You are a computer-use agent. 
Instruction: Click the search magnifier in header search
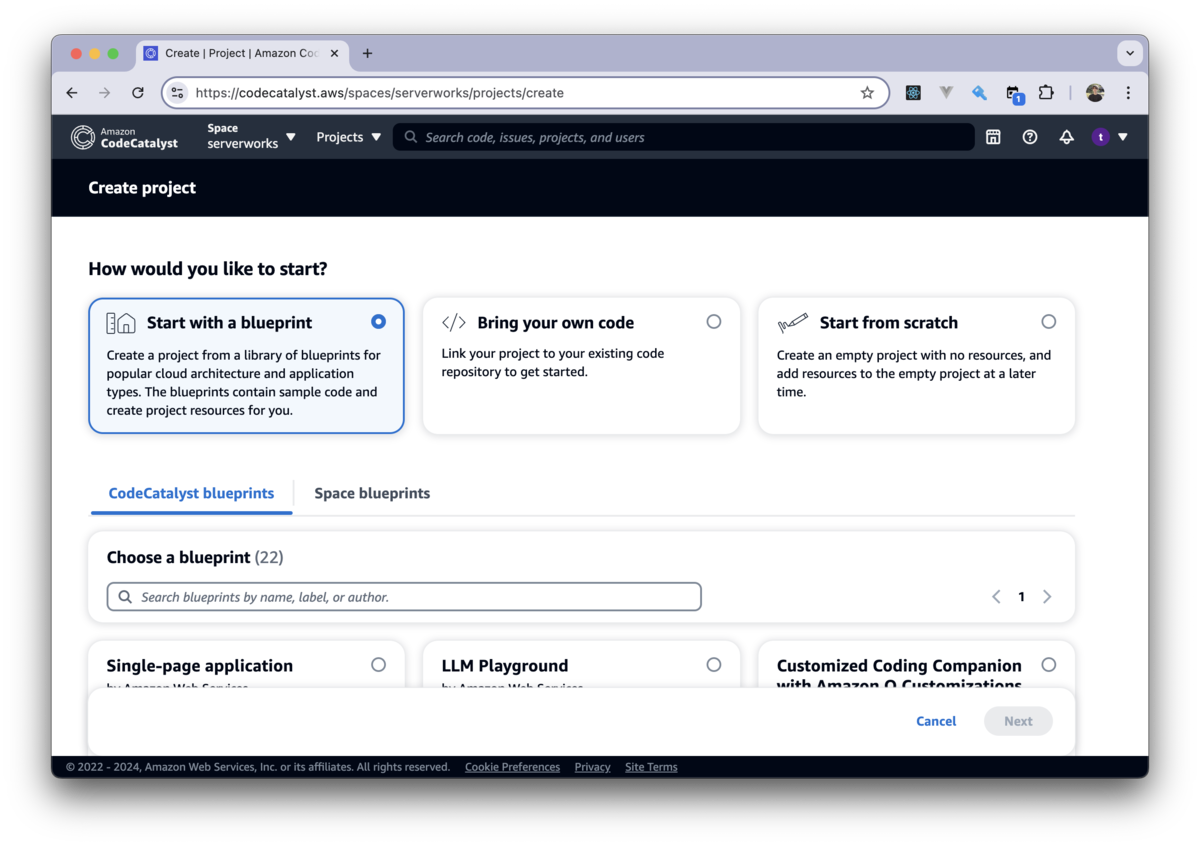pyautogui.click(x=411, y=137)
